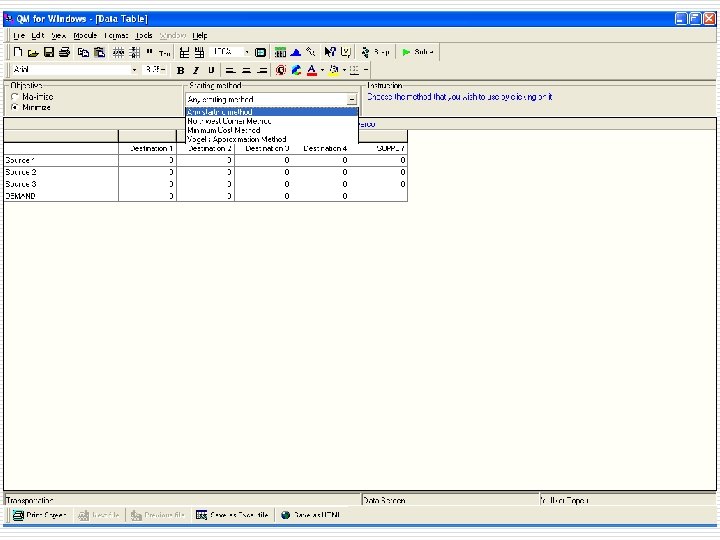Viewport: 720px width, 540px height.
Task: Open the Edit menu
Action: point(38,36)
